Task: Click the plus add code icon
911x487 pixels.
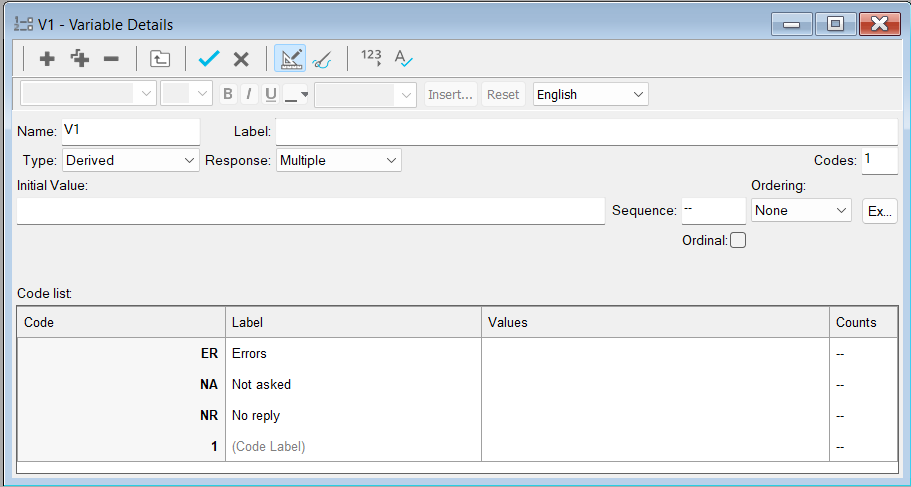Action: 47,59
